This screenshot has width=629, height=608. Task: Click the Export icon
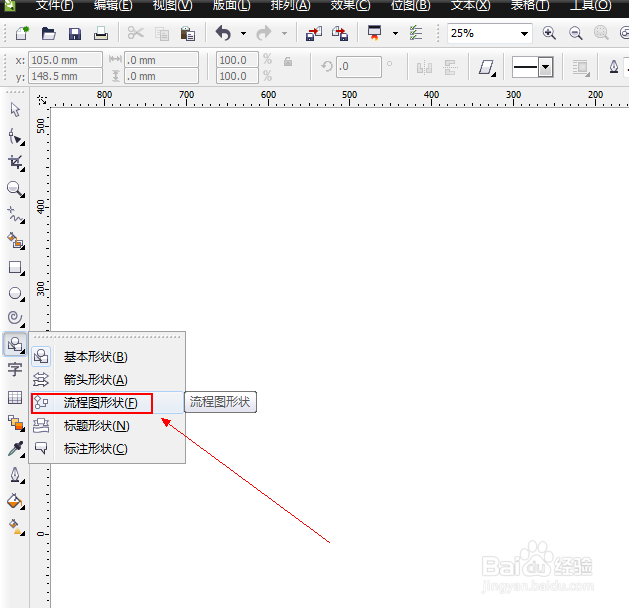coord(340,34)
